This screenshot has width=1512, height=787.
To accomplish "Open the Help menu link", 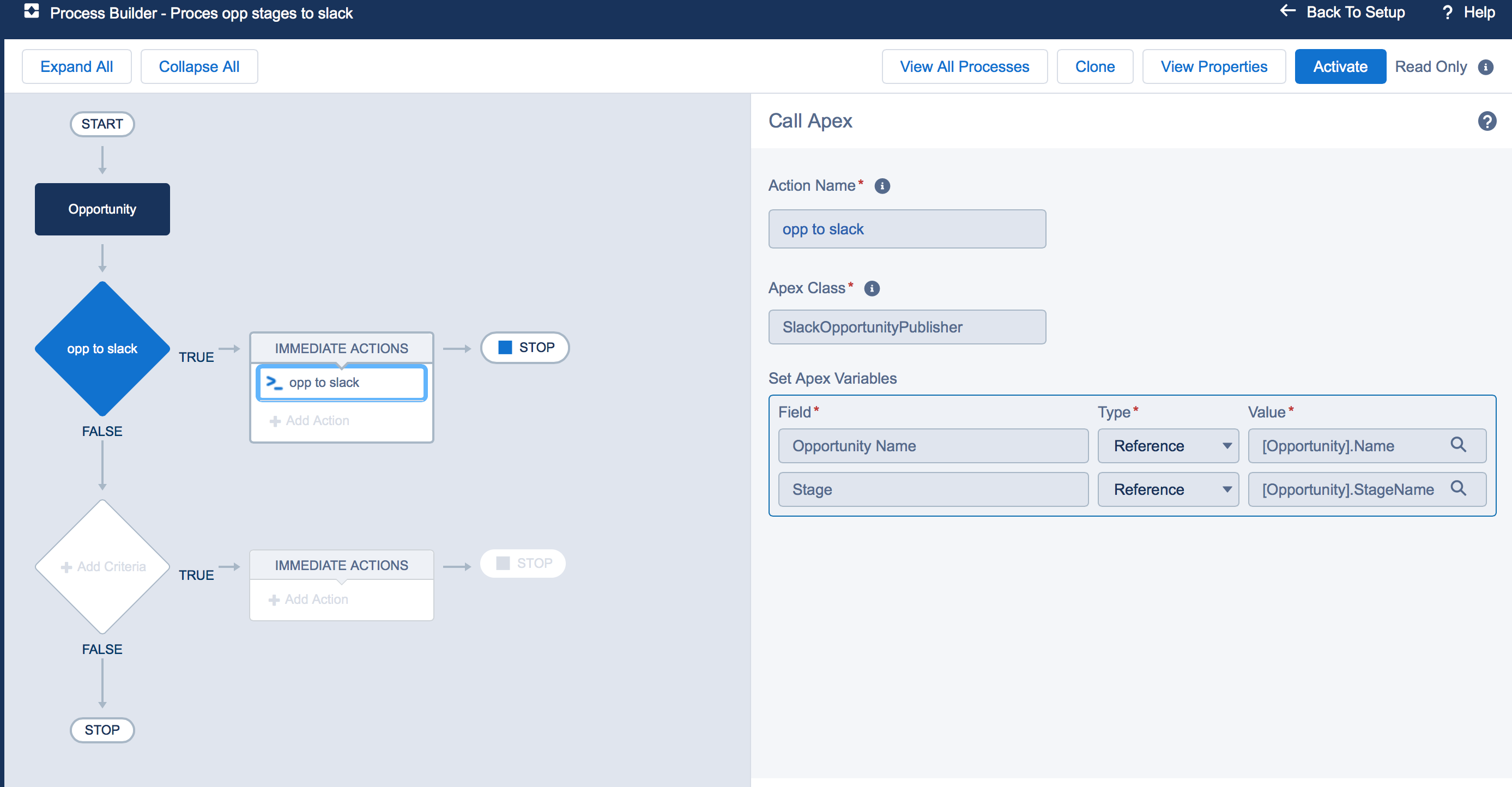I will [x=1468, y=13].
